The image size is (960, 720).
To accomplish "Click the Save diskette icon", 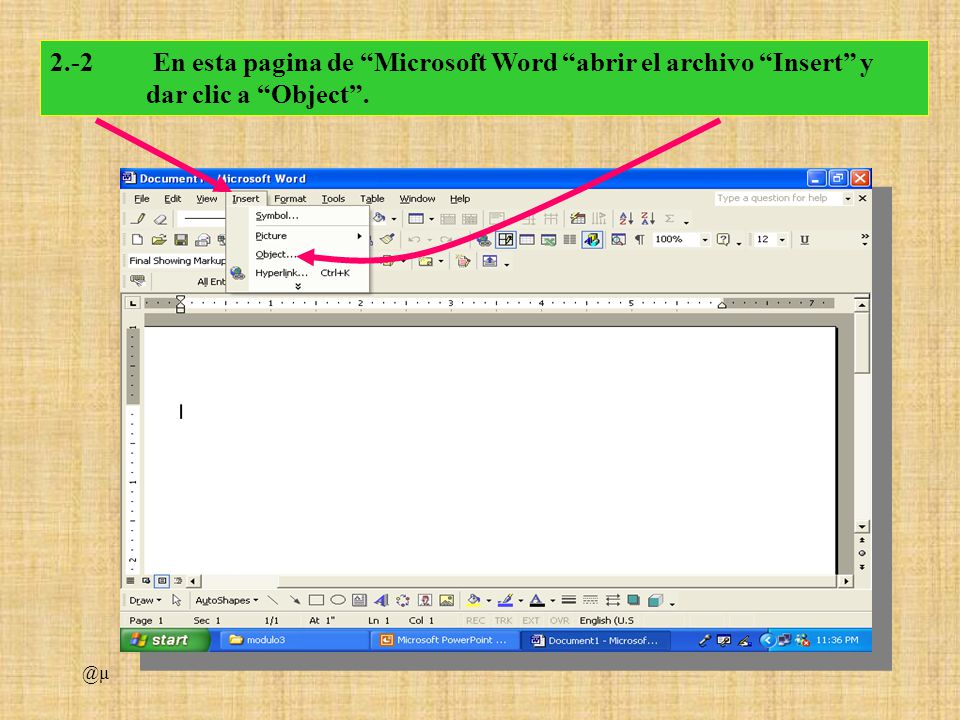I will click(181, 239).
